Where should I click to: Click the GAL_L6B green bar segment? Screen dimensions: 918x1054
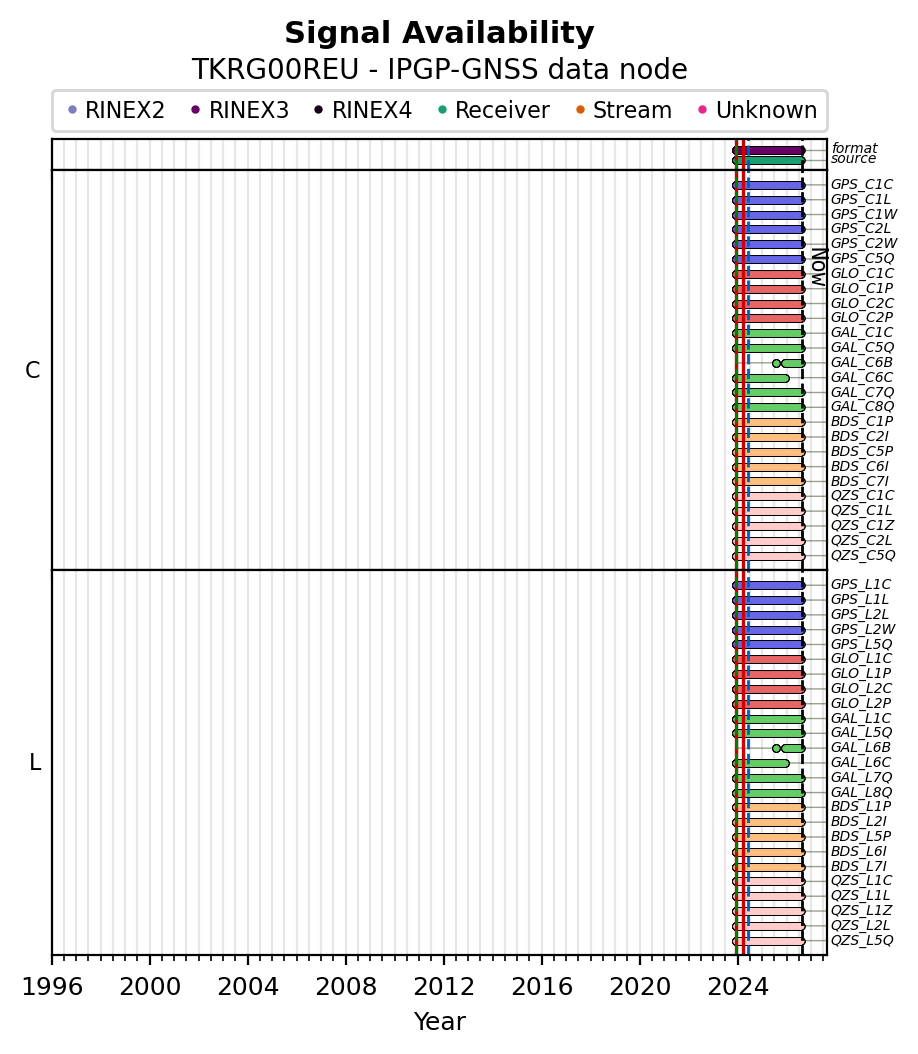792,748
